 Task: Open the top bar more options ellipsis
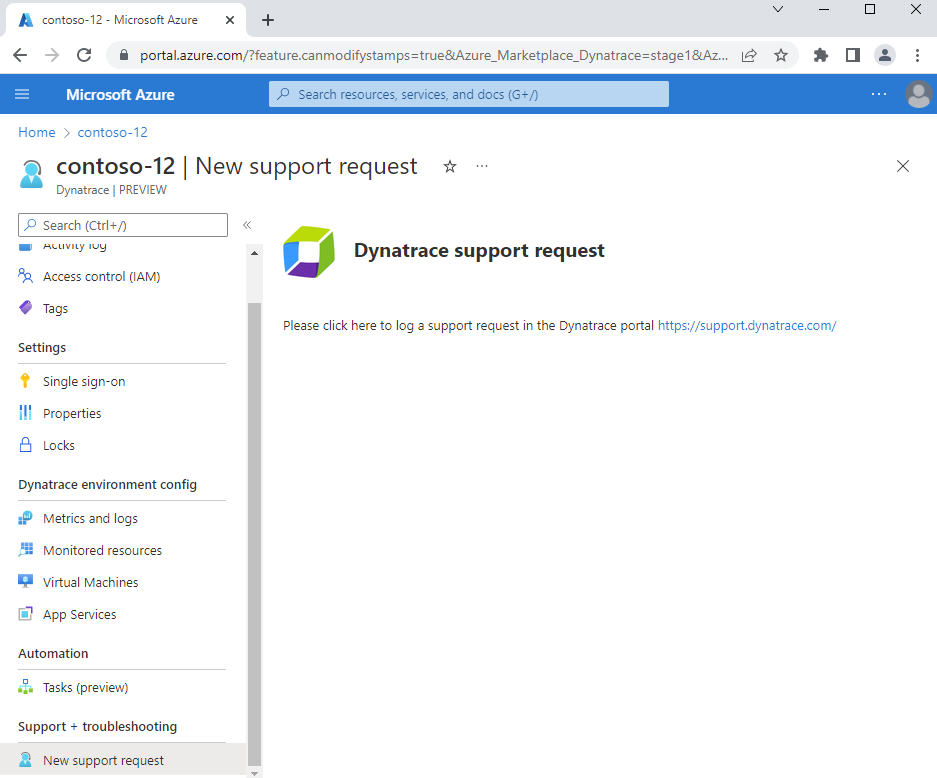(878, 94)
